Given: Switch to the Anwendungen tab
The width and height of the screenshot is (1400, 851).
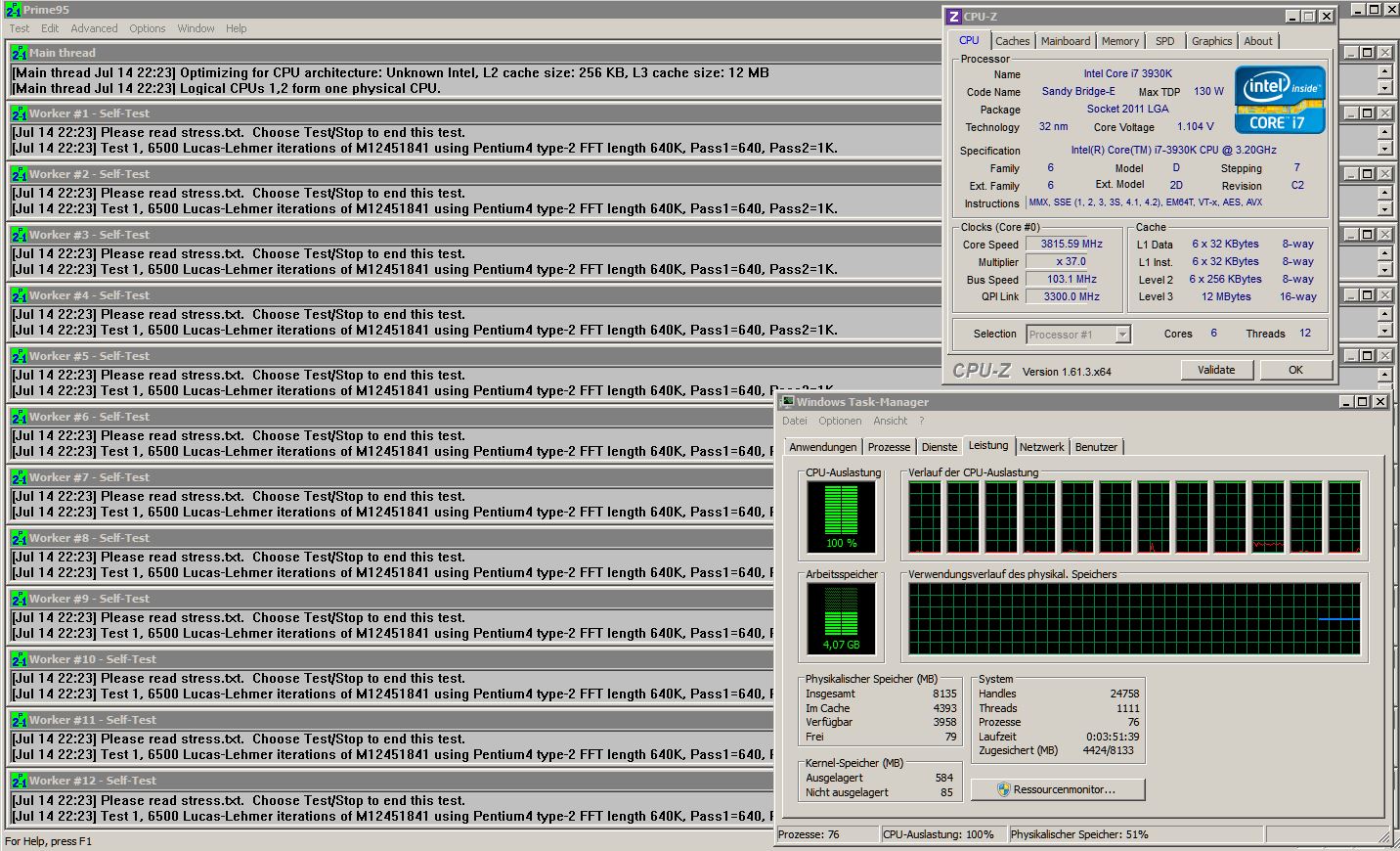Looking at the screenshot, I should tap(823, 447).
